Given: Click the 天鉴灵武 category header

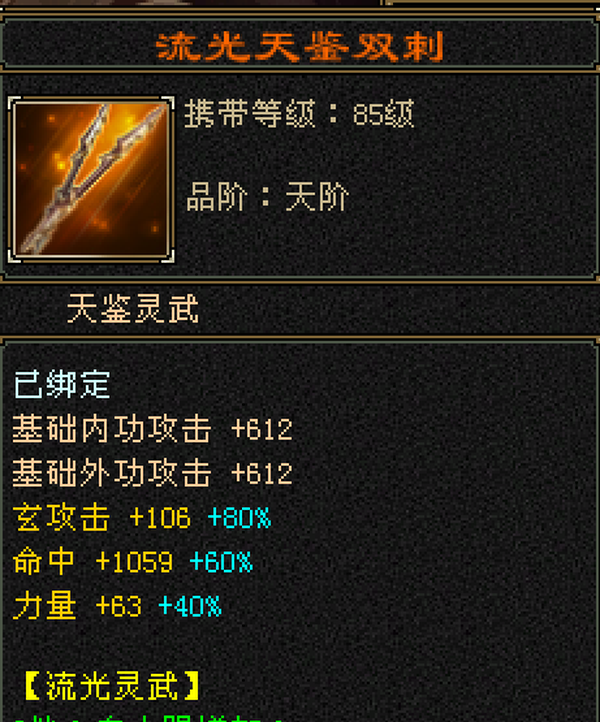Looking at the screenshot, I should click(133, 309).
